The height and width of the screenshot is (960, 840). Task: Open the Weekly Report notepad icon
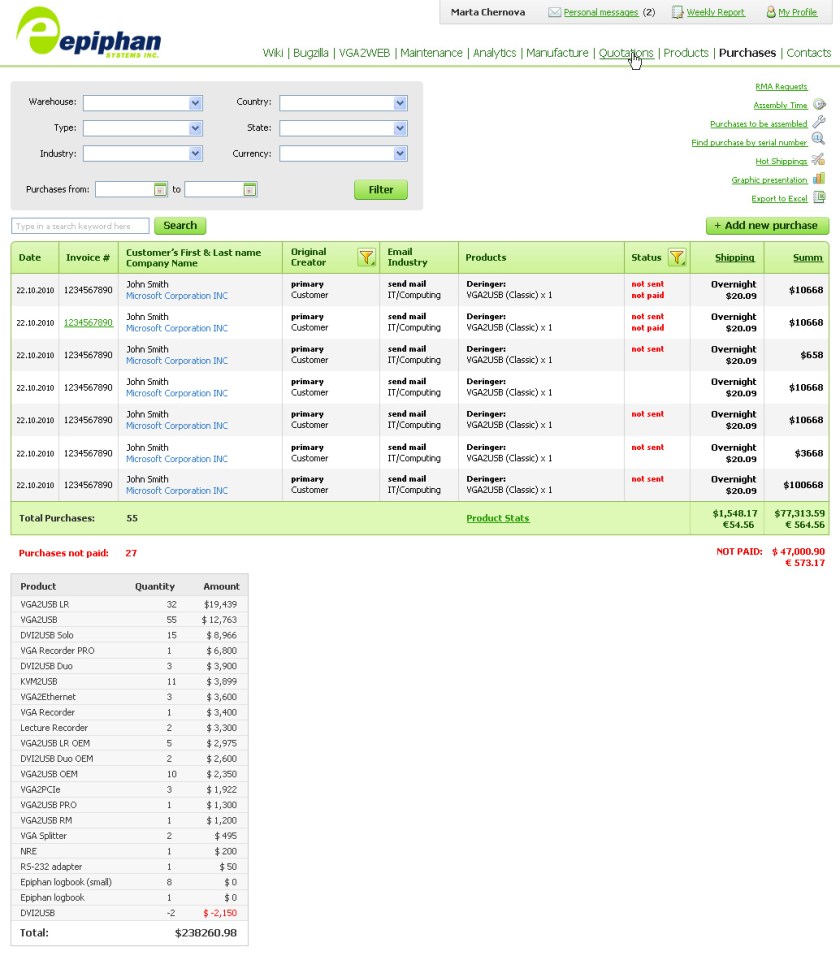coord(677,12)
